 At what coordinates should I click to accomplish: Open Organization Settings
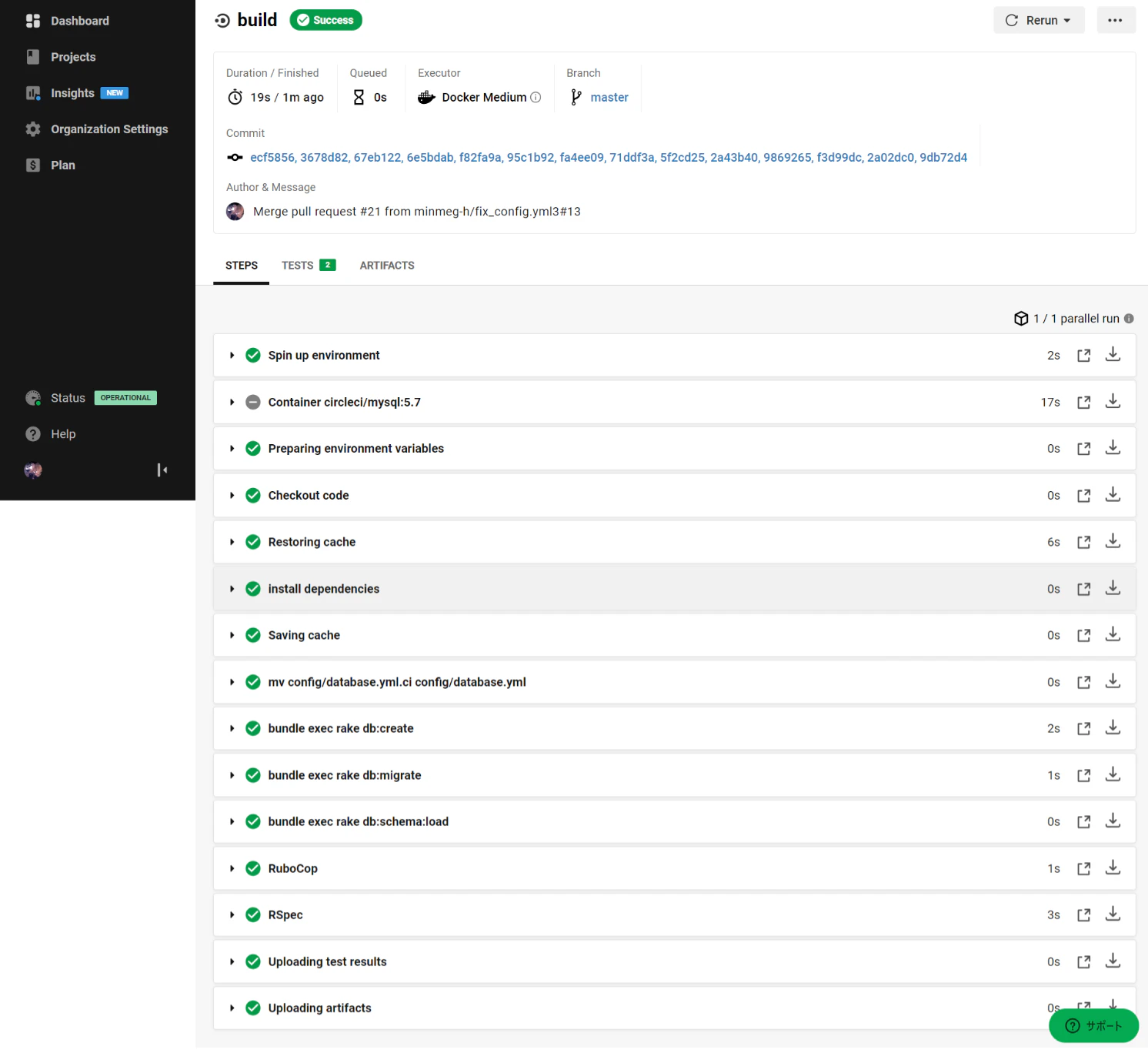click(x=96, y=129)
